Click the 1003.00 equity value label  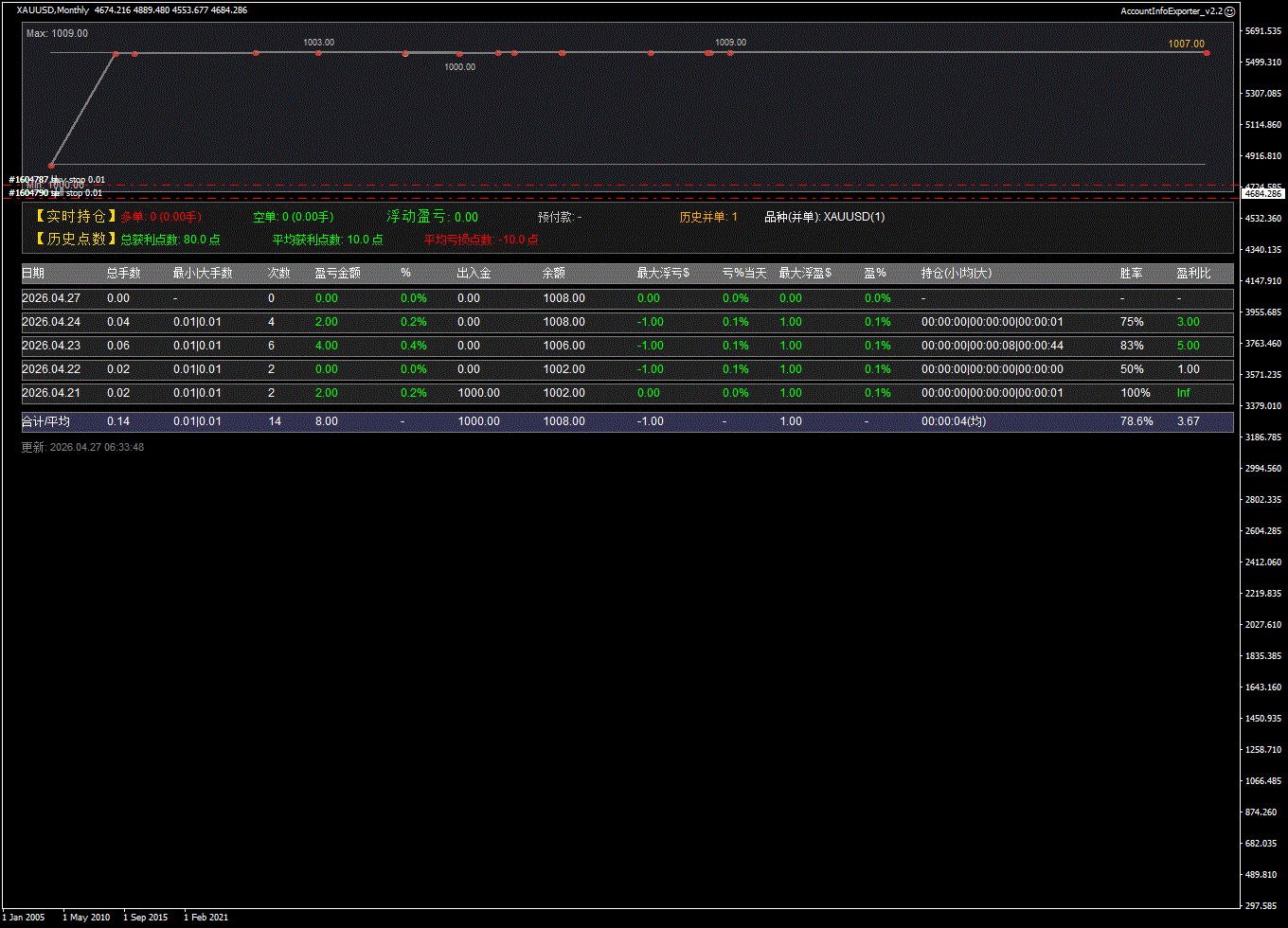318,43
